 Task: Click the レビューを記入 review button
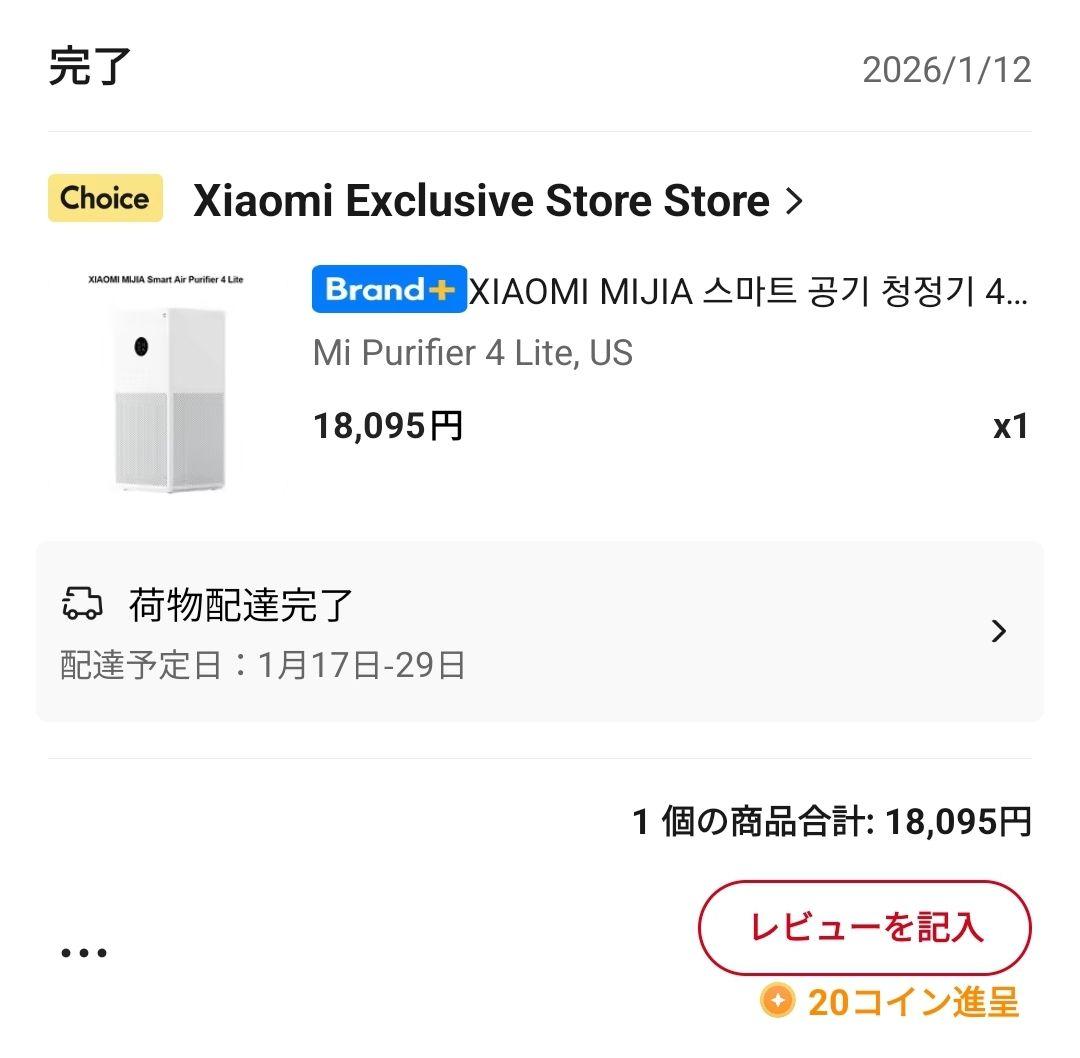click(x=864, y=928)
